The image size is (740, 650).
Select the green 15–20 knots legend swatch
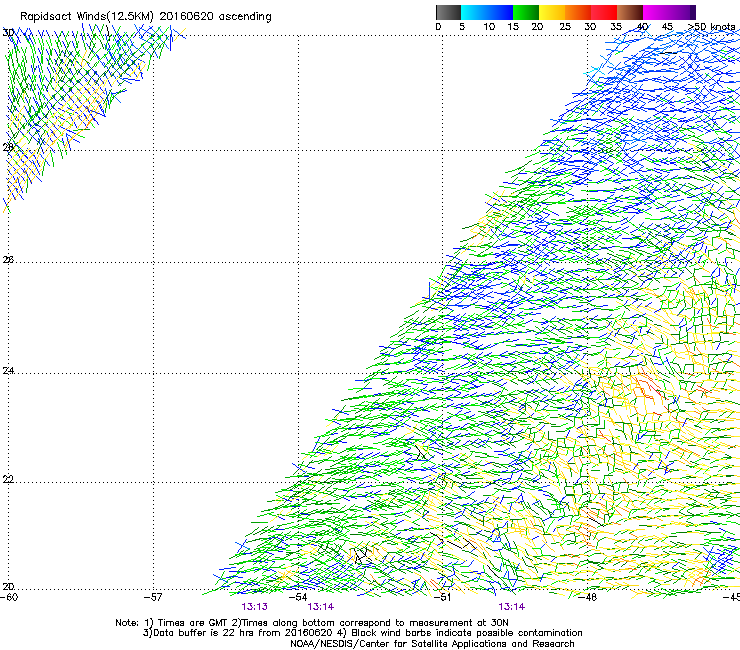click(526, 12)
